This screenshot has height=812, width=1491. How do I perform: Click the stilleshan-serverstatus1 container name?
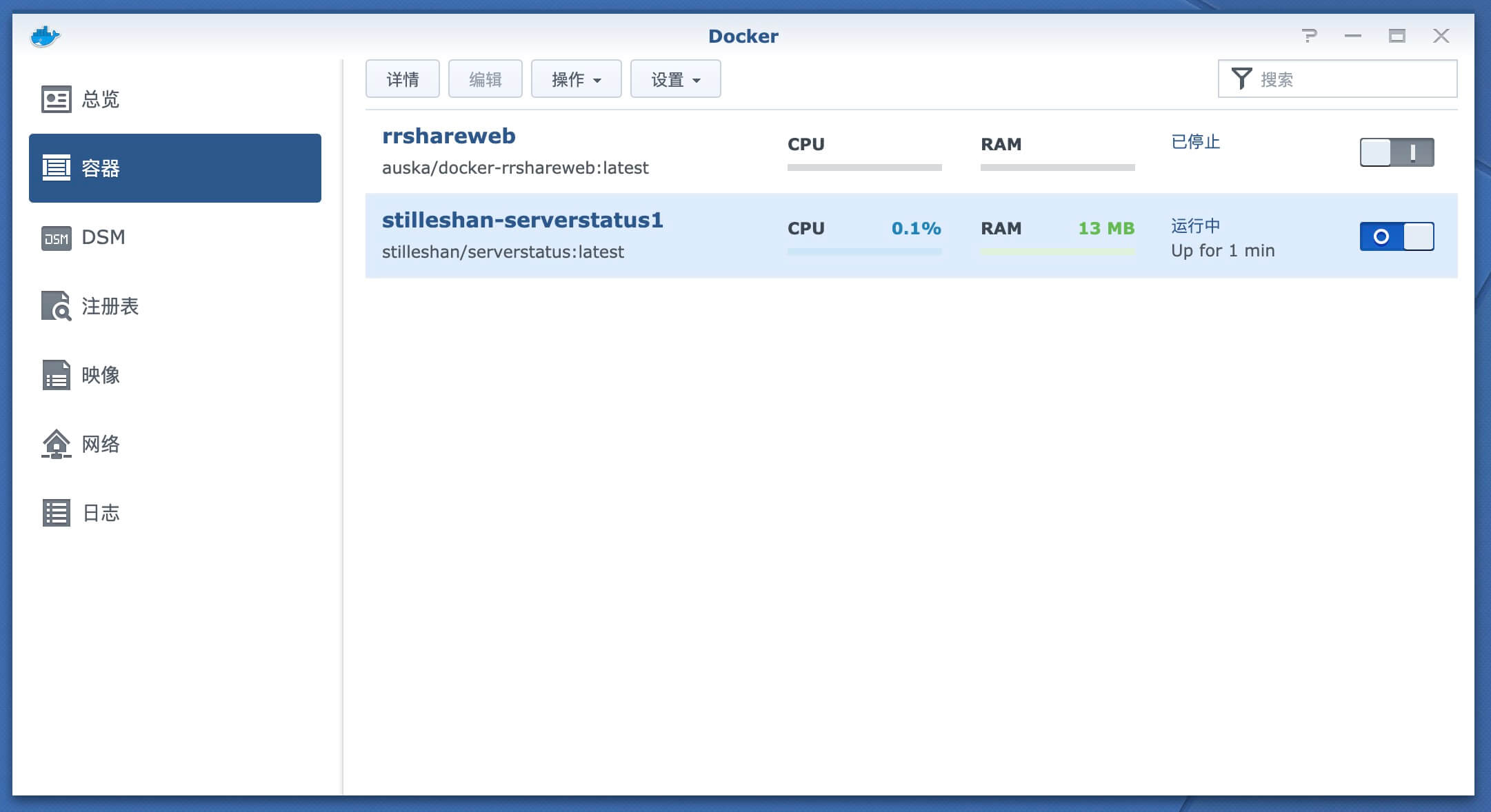coord(522,220)
